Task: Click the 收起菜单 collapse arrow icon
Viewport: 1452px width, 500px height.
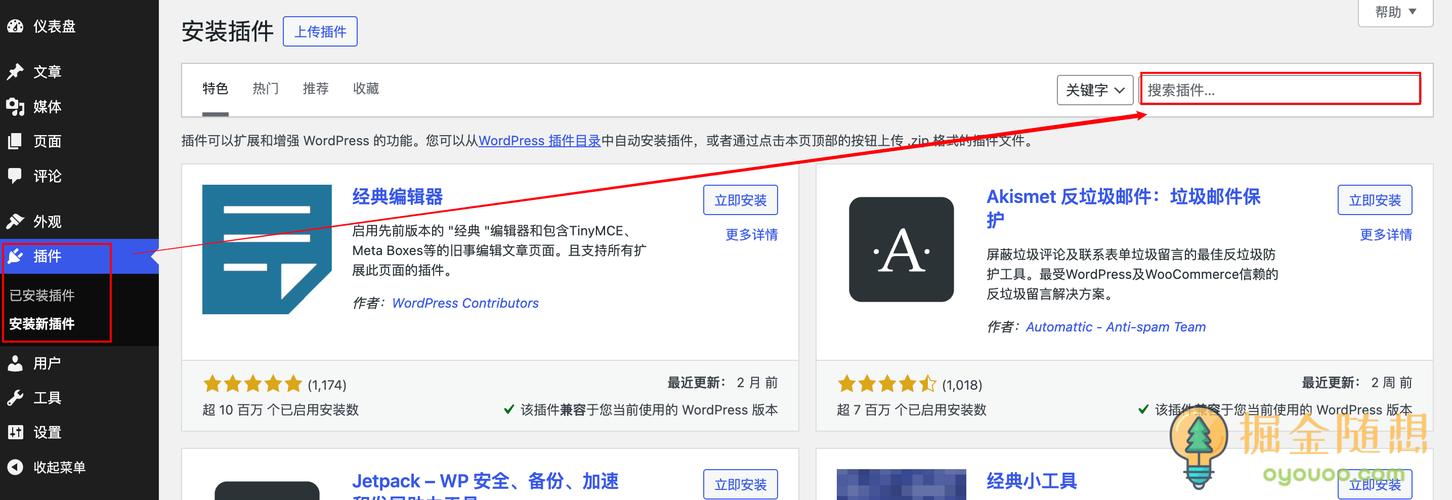Action: coord(15,467)
